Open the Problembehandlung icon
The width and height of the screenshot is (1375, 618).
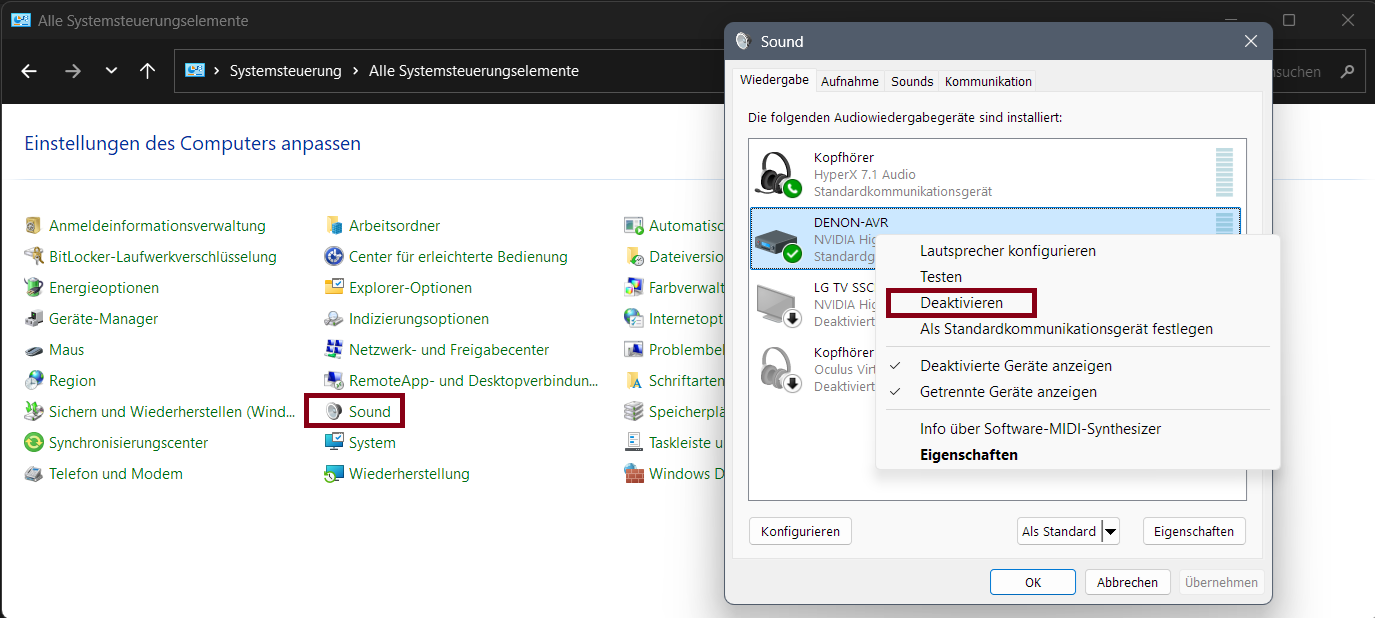[x=634, y=350]
